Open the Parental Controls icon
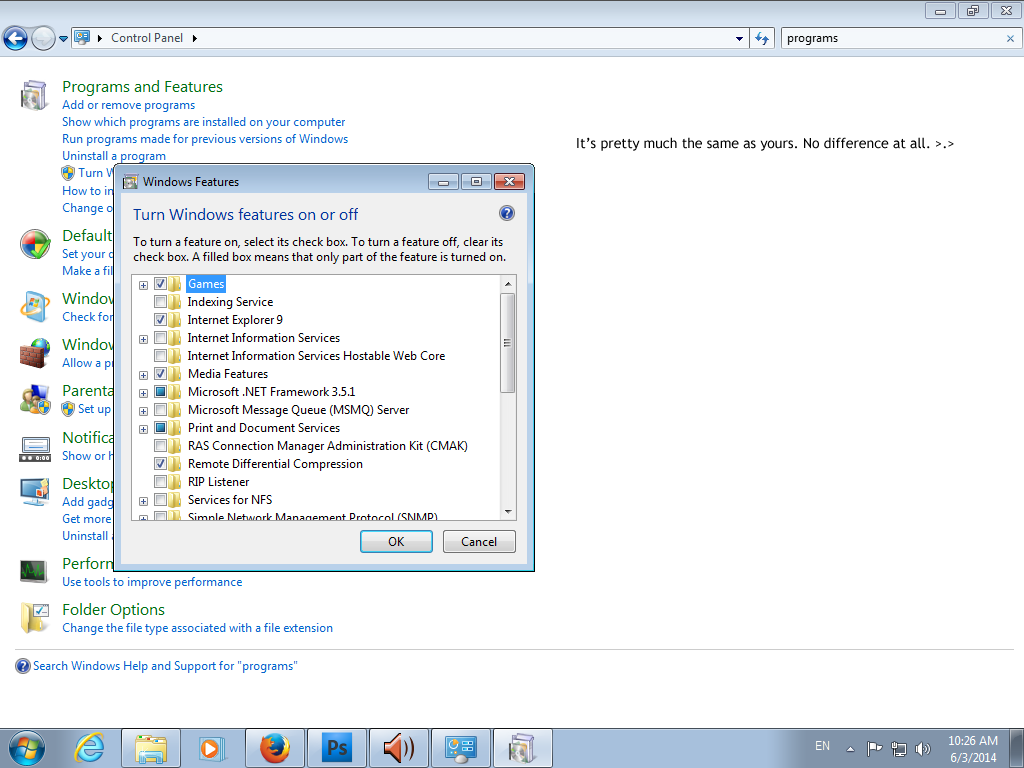This screenshot has width=1024, height=768. (35, 400)
